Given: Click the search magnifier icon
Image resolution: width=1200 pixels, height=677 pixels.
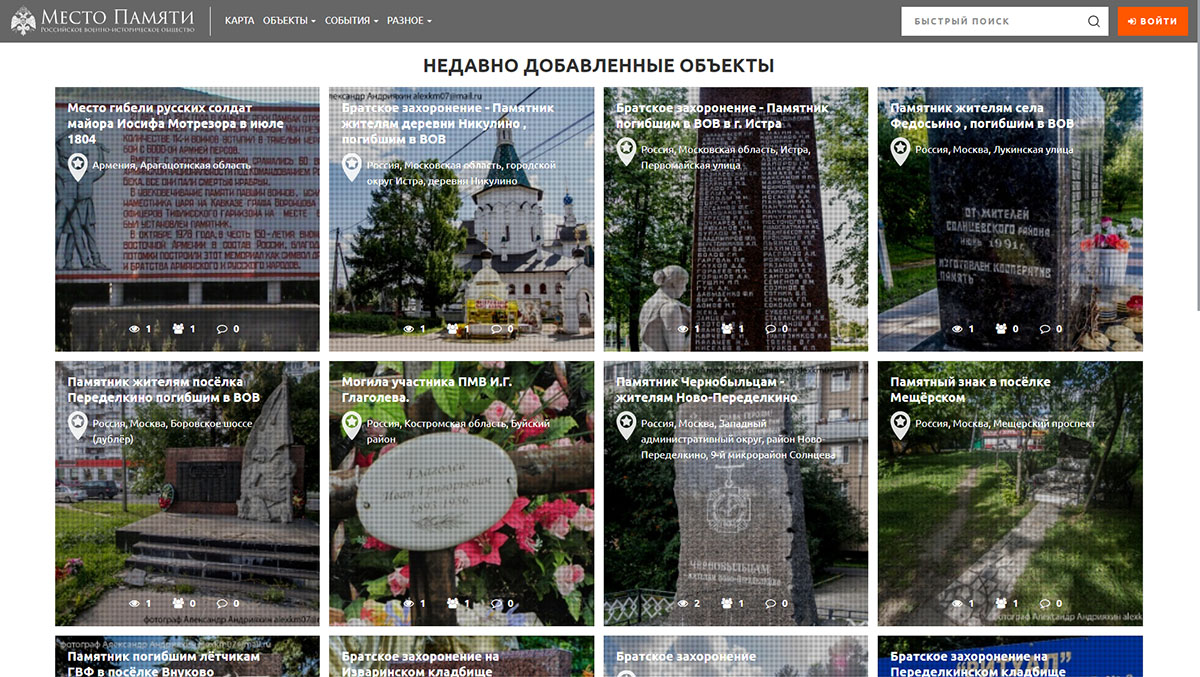Looking at the screenshot, I should pos(1093,21).
